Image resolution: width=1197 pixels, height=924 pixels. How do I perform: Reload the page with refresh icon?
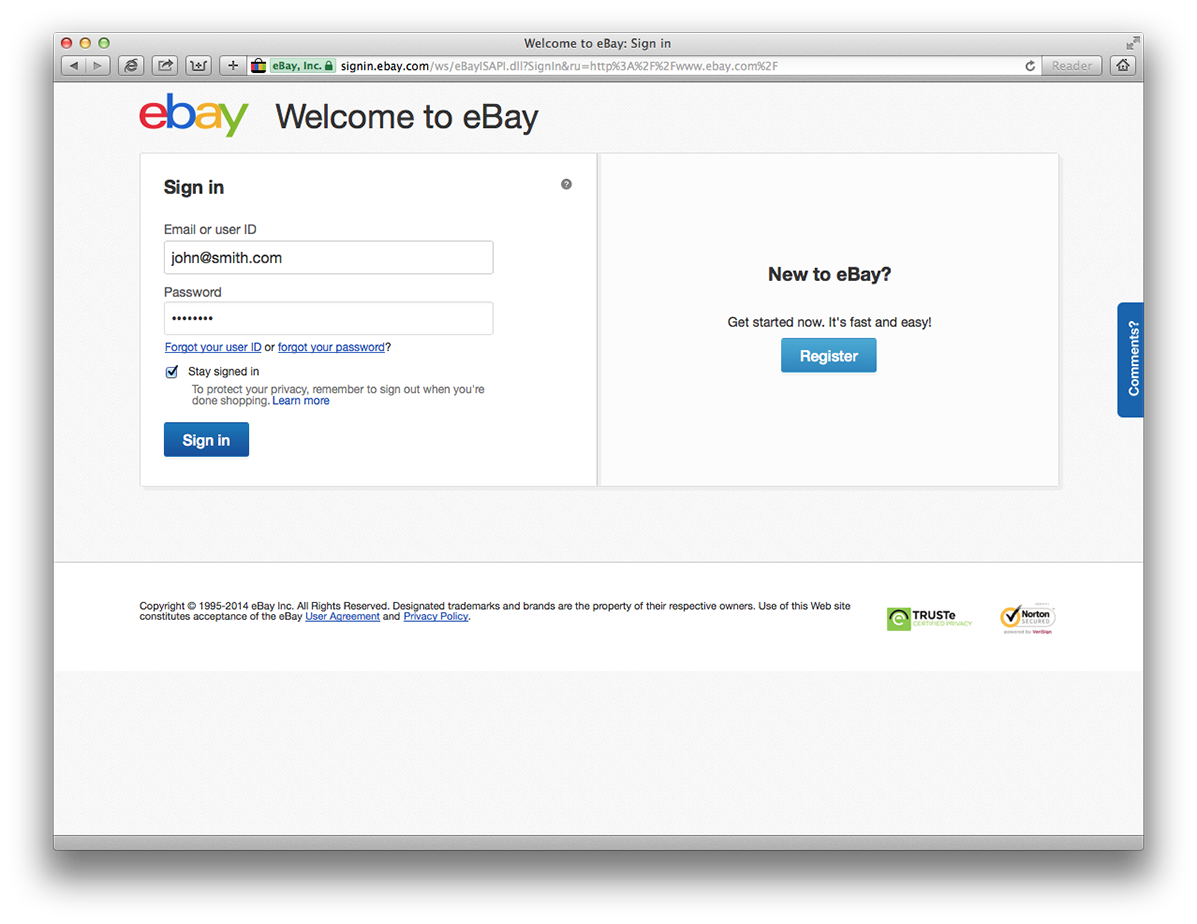pos(1030,66)
